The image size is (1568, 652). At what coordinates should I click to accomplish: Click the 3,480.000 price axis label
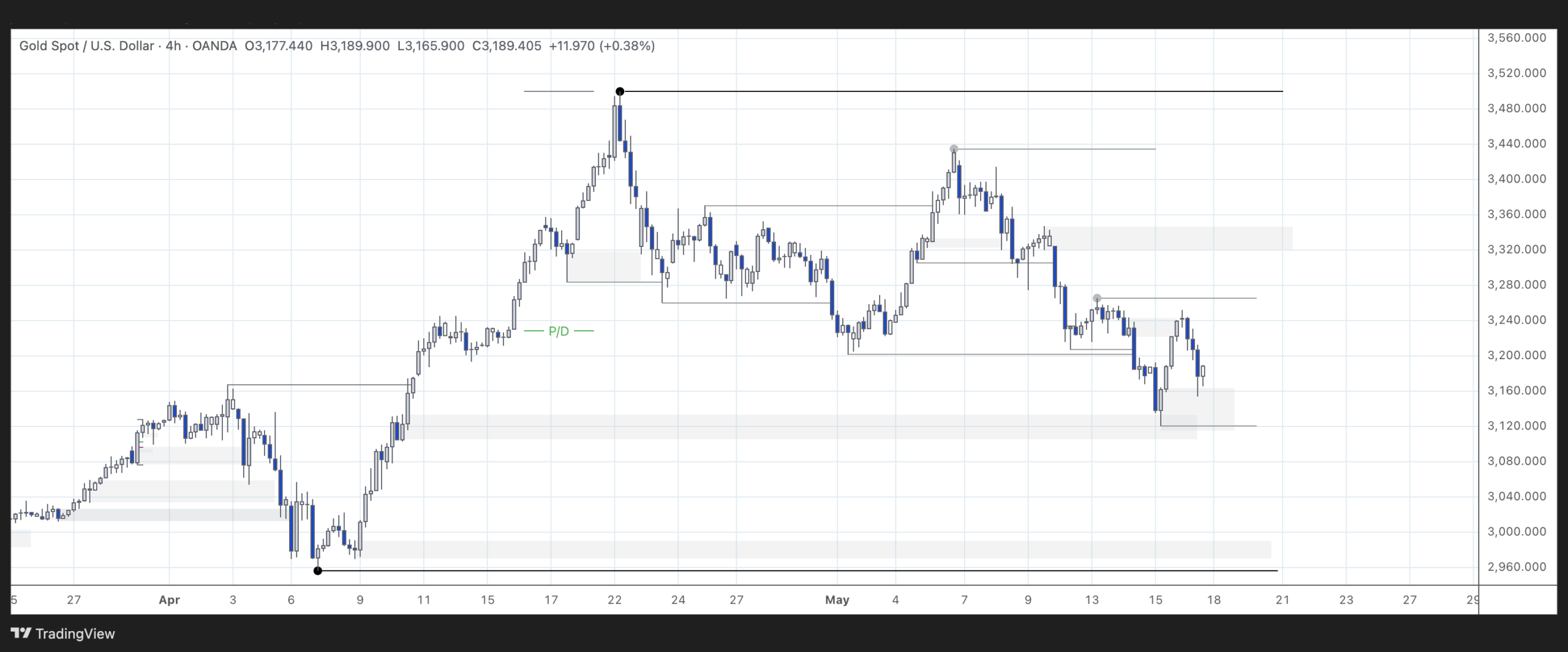[1517, 108]
